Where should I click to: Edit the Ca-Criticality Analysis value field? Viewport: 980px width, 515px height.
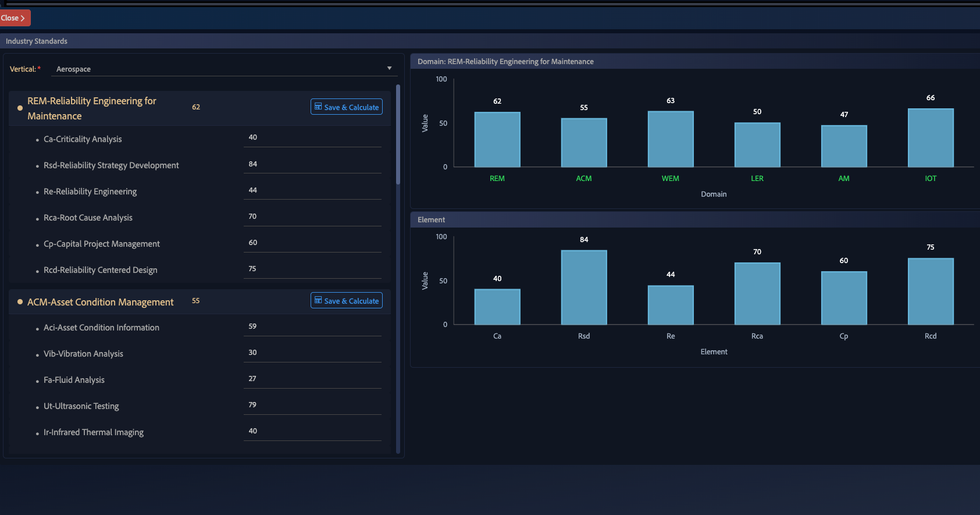click(x=311, y=138)
